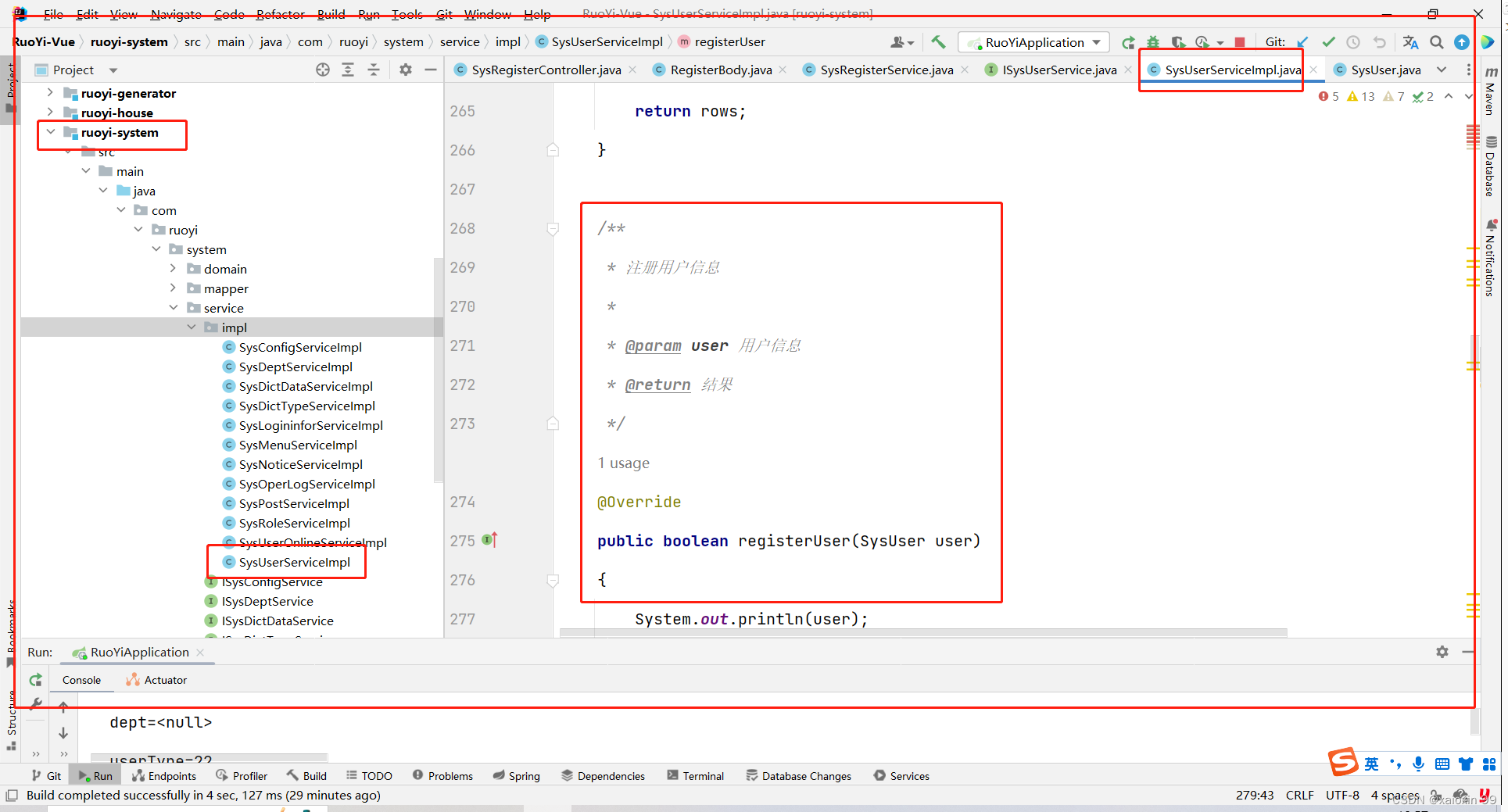Open the Notifications tool window

point(1491,258)
